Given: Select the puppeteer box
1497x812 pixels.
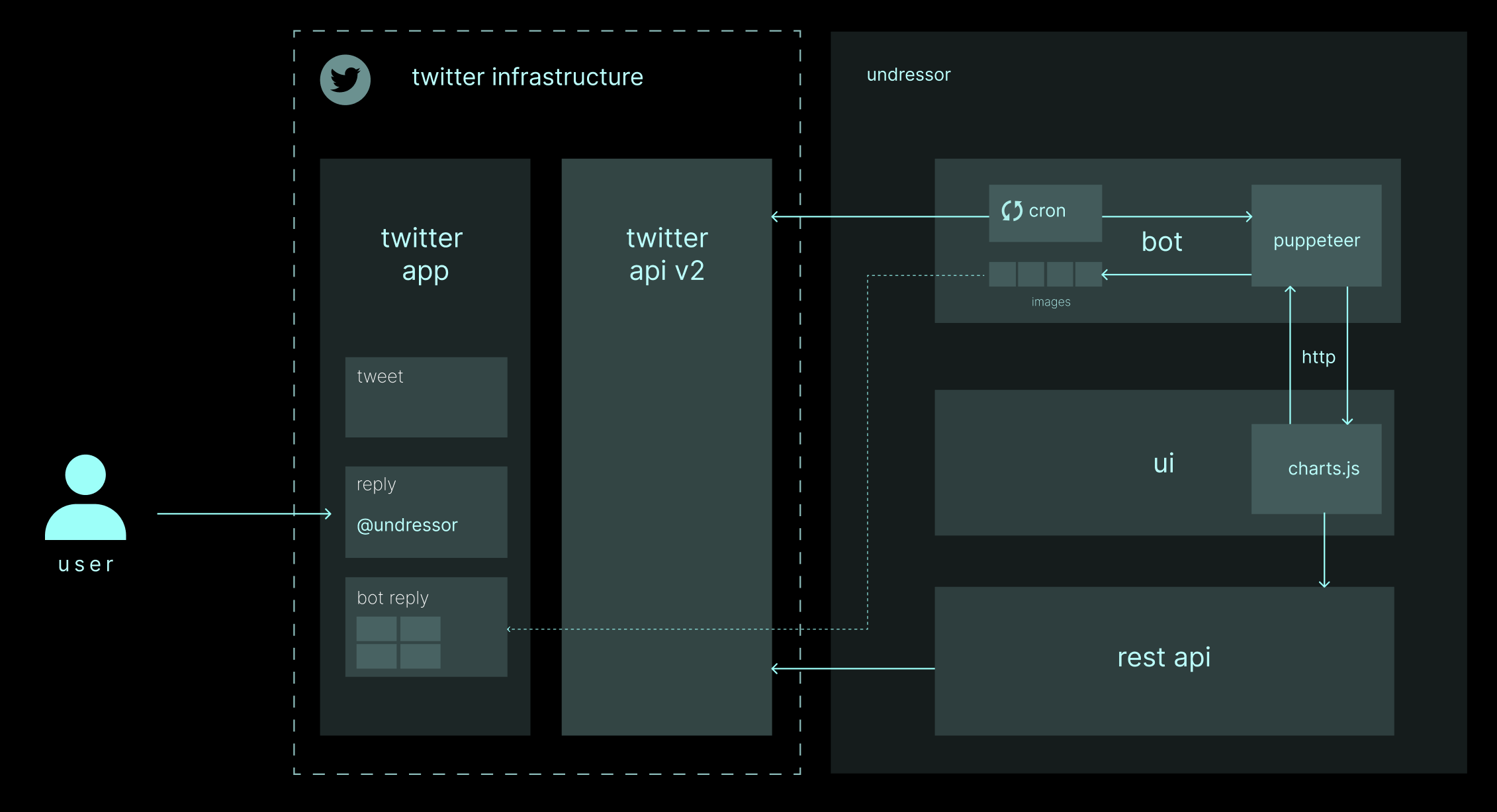Looking at the screenshot, I should point(1316,239).
